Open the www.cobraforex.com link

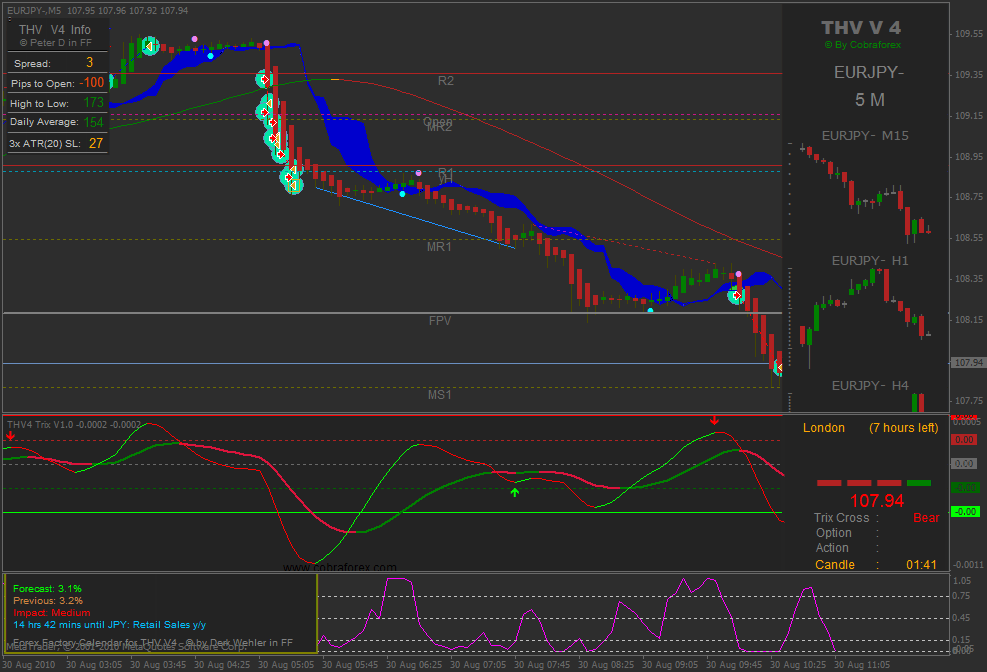point(340,567)
